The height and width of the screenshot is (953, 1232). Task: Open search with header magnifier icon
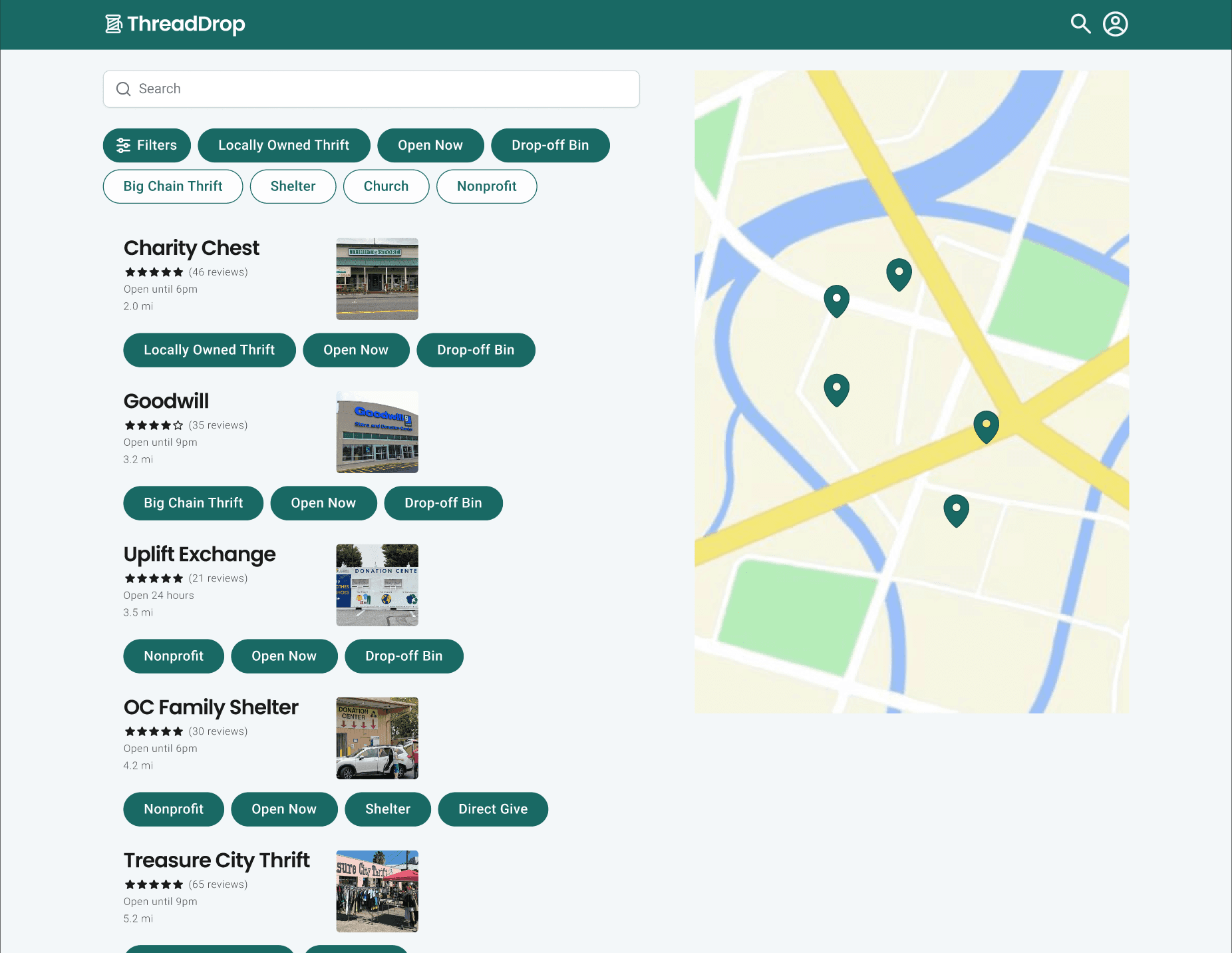click(1080, 24)
